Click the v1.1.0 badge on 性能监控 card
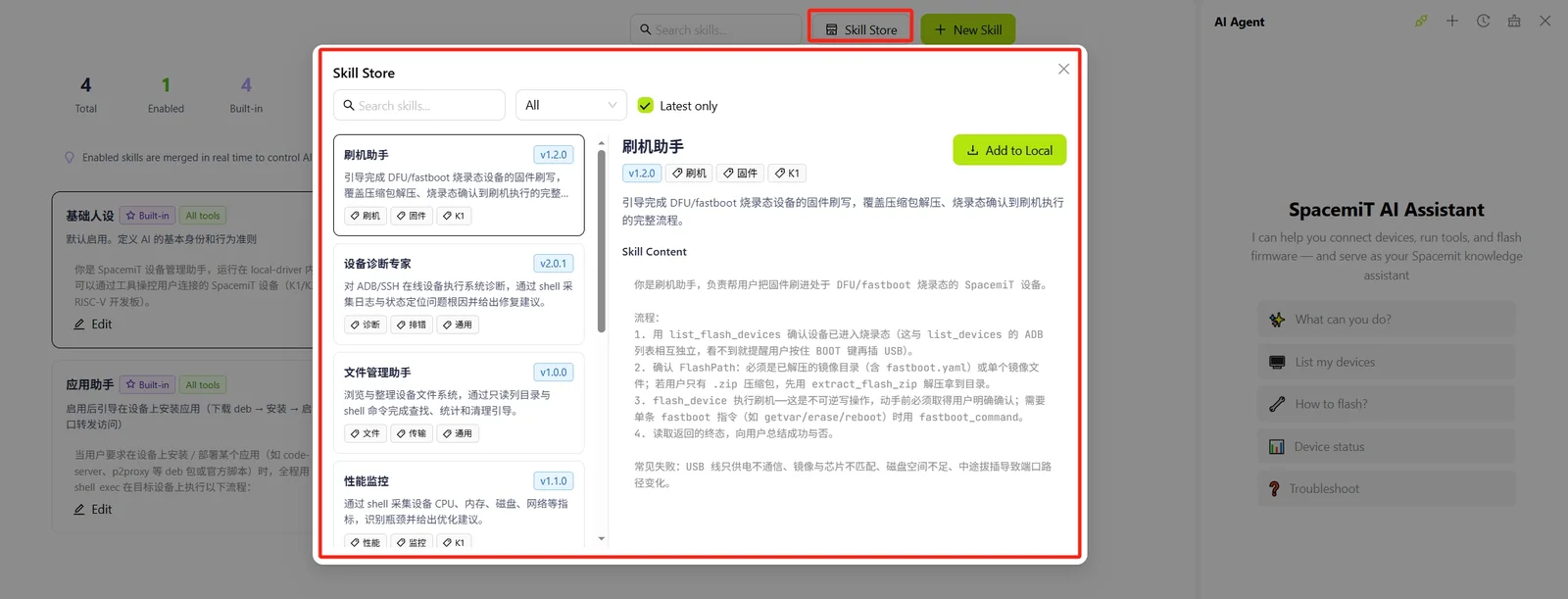Viewport: 1568px width, 599px height. coord(554,481)
